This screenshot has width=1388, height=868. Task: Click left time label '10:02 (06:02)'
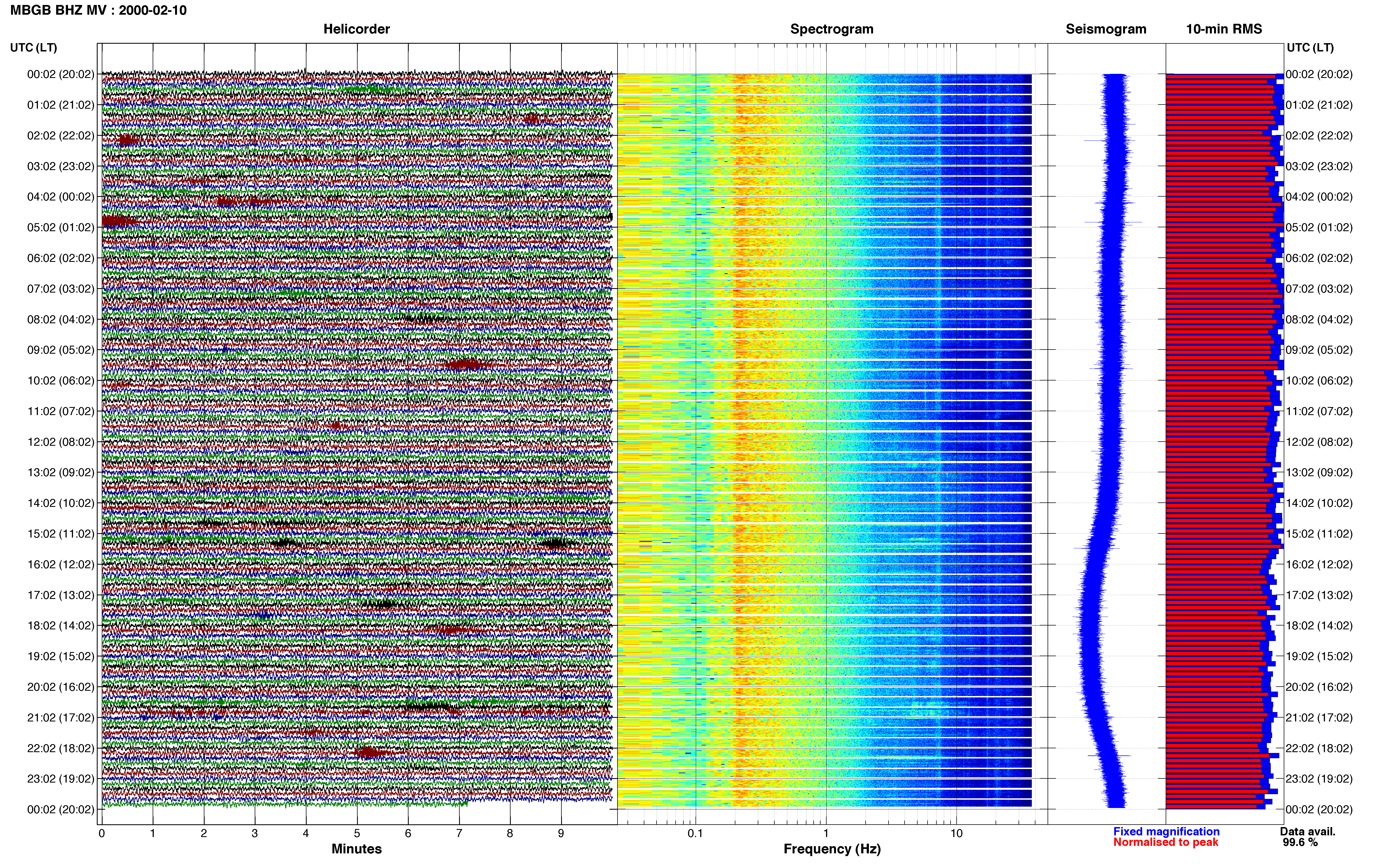[61, 380]
